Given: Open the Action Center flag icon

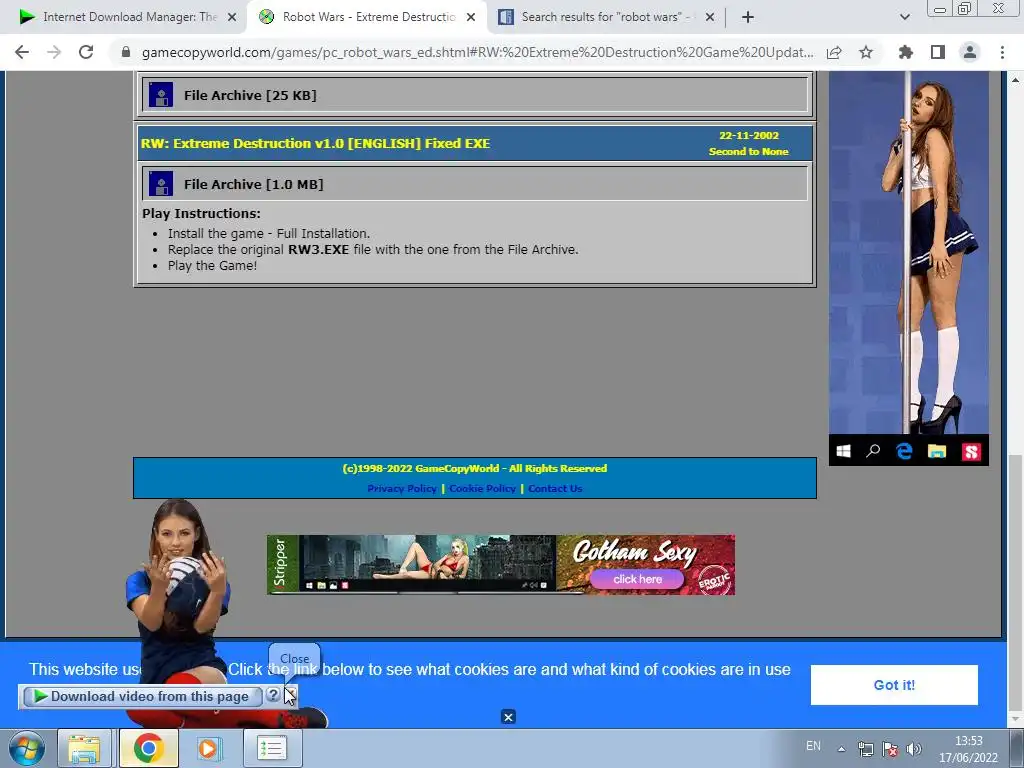Looking at the screenshot, I should pos(890,749).
